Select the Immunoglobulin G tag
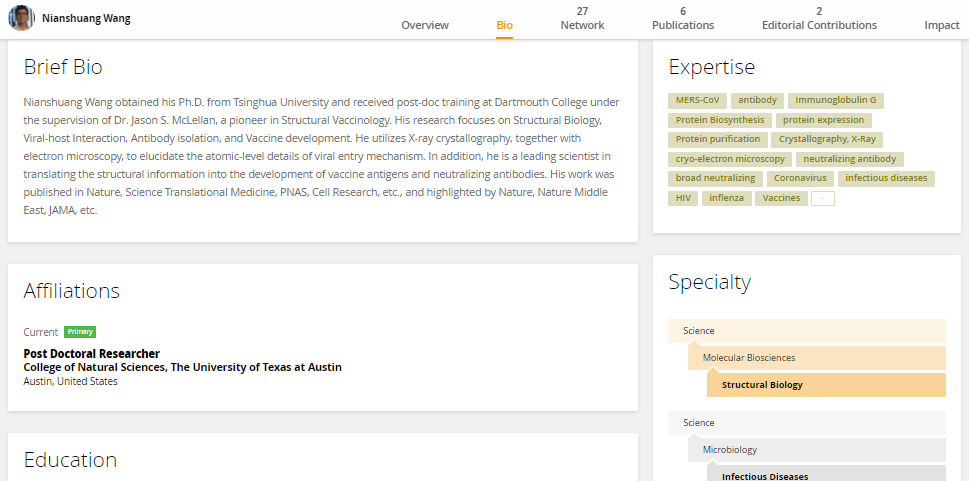Screen dimensions: 969x481 [x=836, y=100]
